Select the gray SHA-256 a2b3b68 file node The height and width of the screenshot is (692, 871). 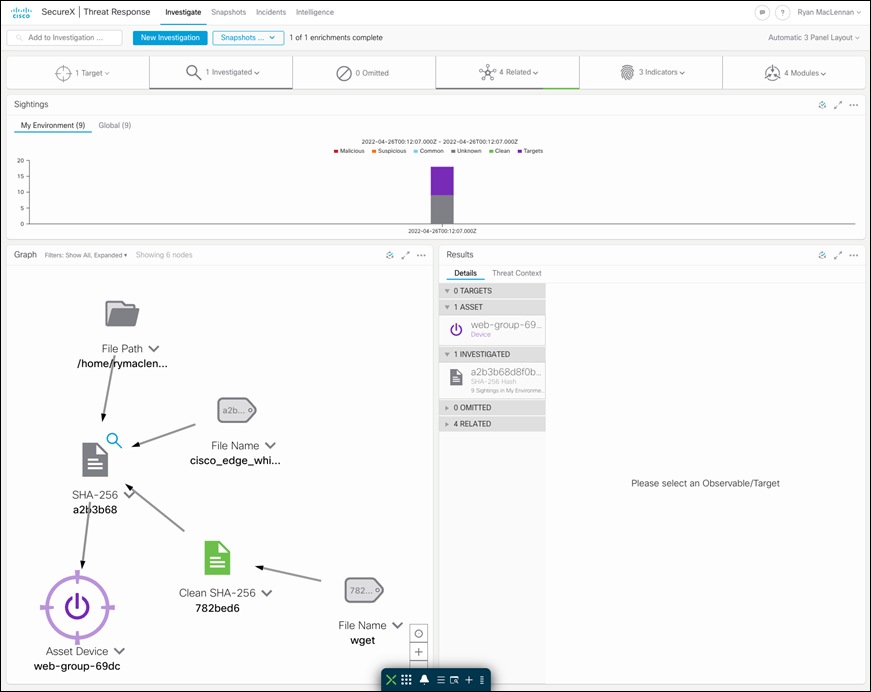click(x=95, y=460)
